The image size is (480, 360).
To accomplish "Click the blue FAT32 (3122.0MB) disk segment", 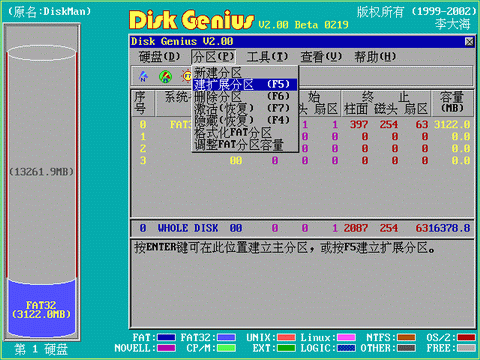I will coord(42,308).
